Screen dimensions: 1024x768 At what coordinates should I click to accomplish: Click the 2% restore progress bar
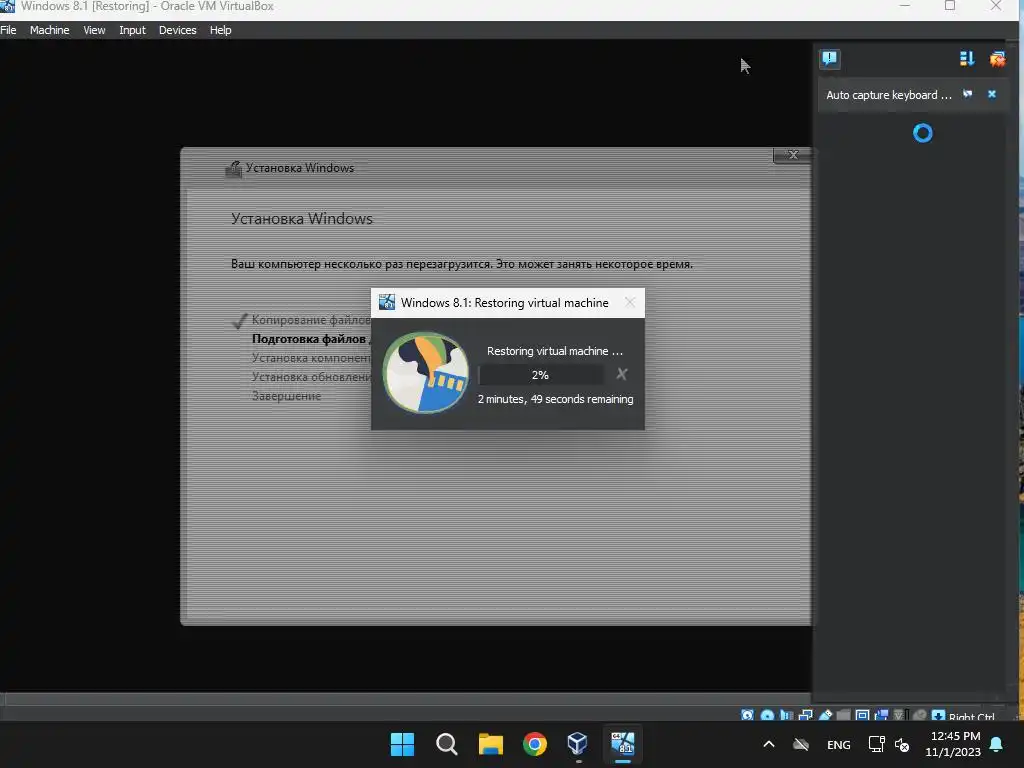[x=540, y=375]
